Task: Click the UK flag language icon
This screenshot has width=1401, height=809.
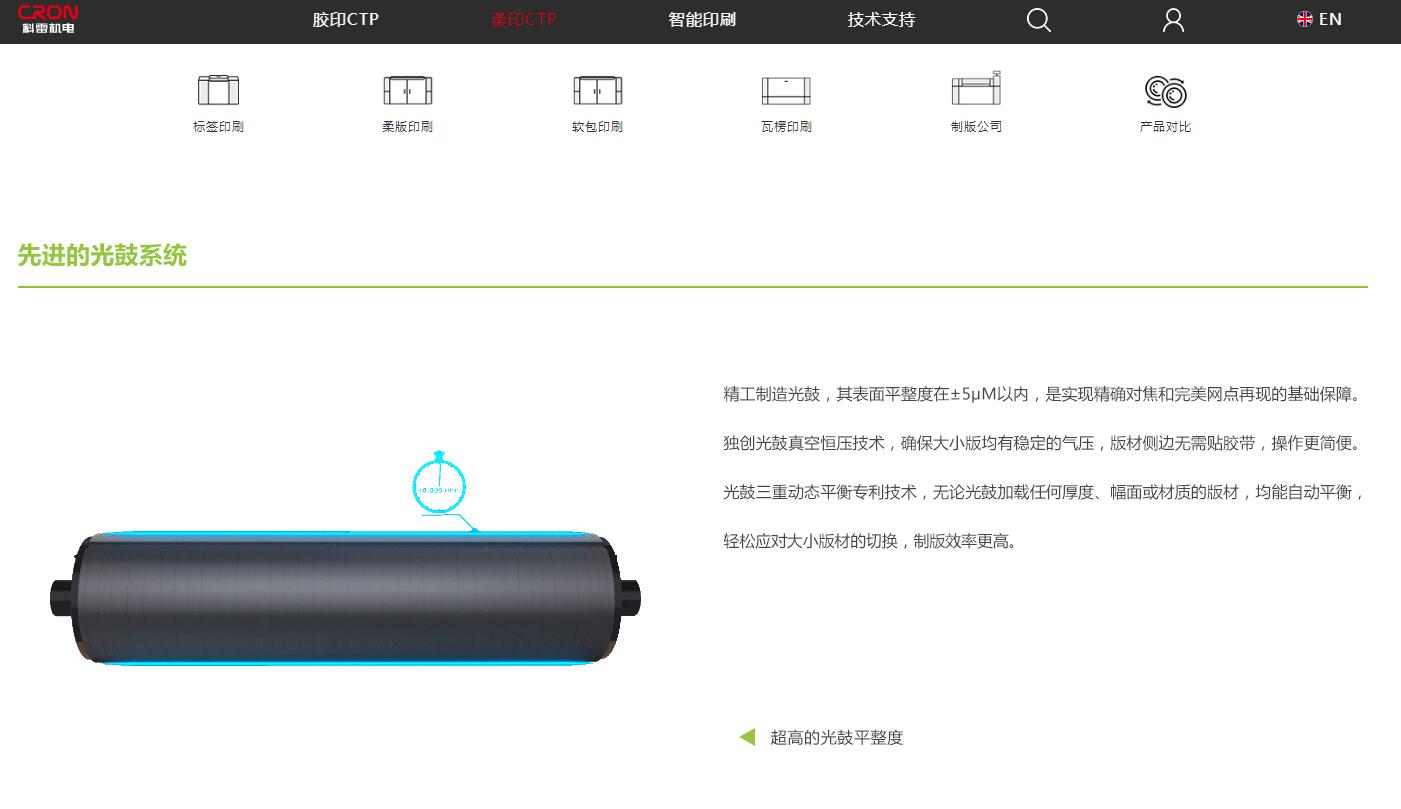Action: pos(1304,19)
